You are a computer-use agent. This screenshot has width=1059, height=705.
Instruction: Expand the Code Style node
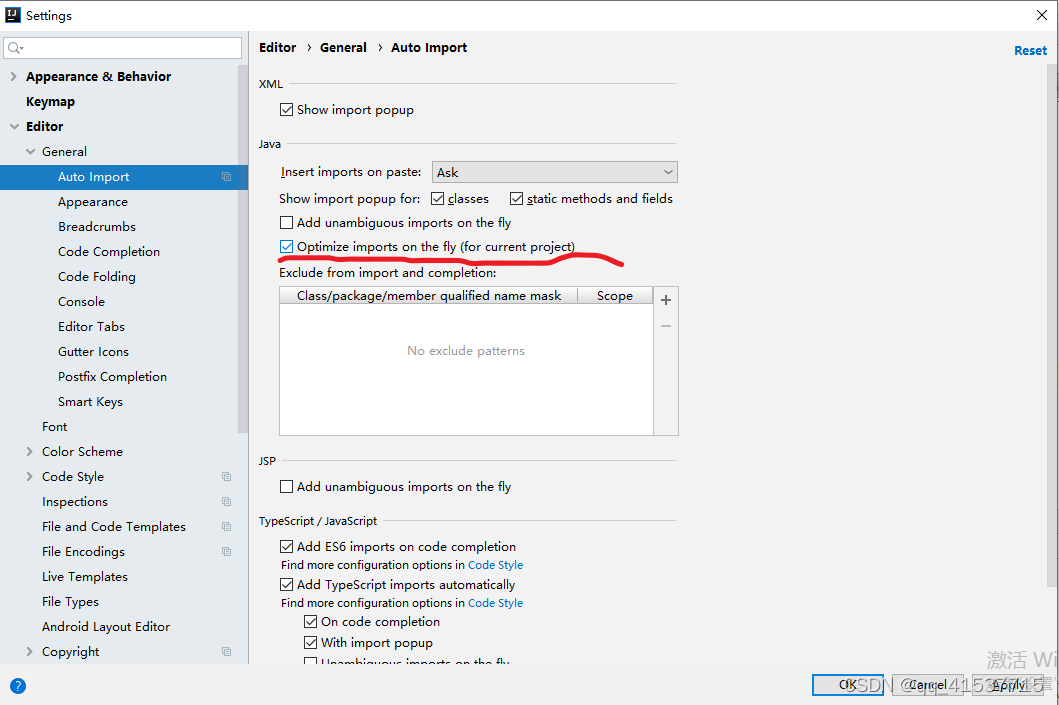[x=30, y=477]
